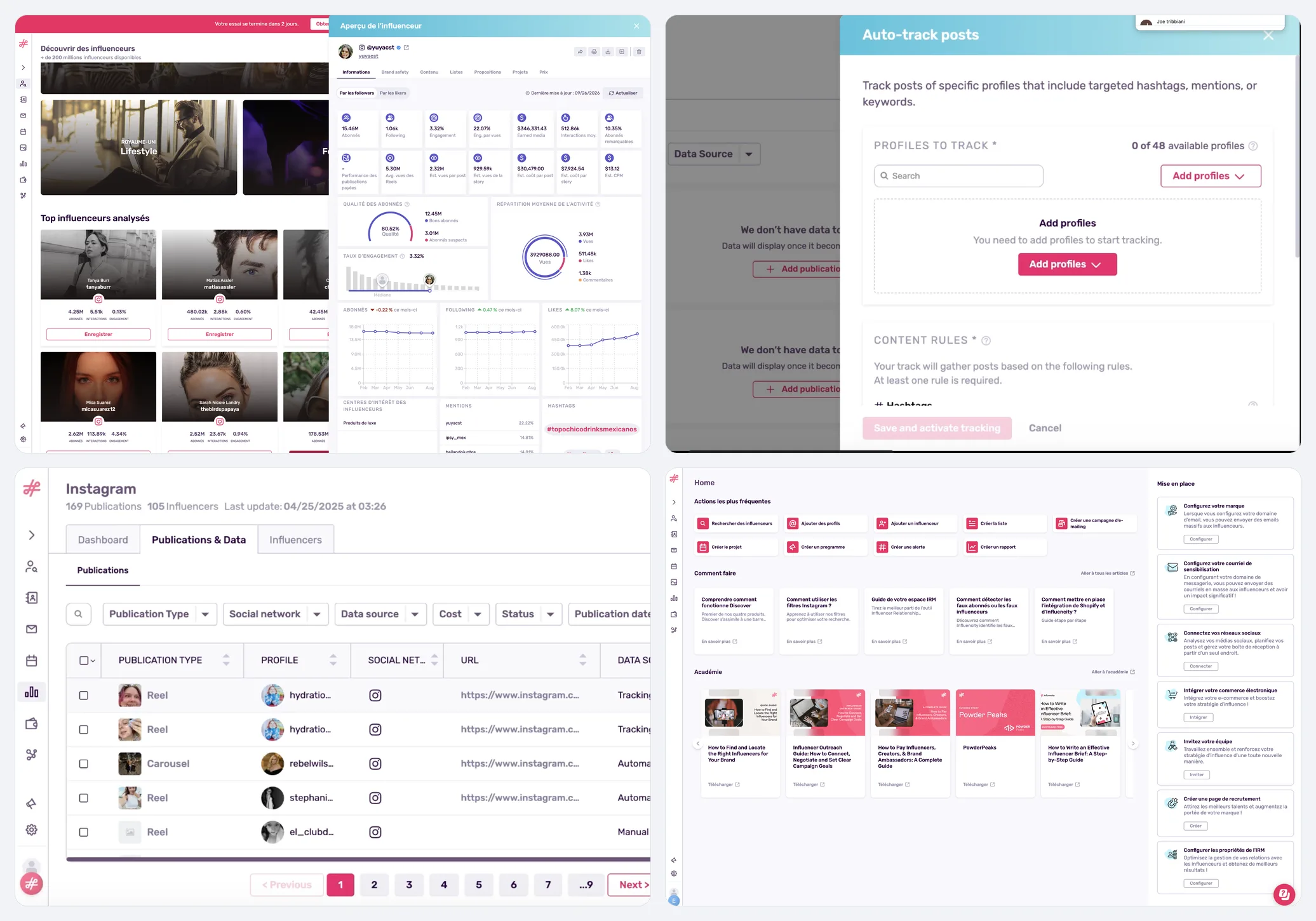Tick the checkbox for the el_clubd Reel row

84,832
